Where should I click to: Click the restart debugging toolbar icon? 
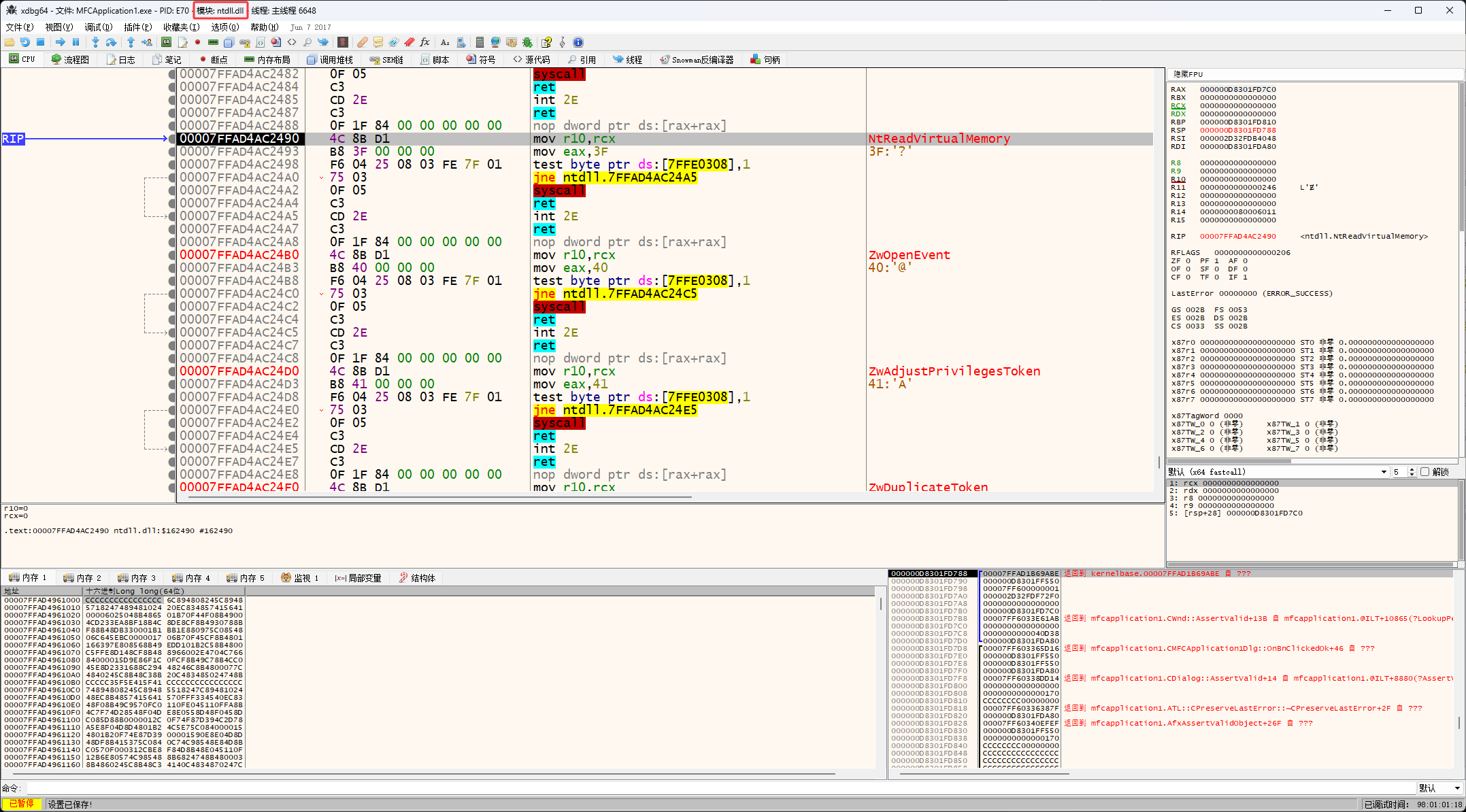click(x=24, y=42)
